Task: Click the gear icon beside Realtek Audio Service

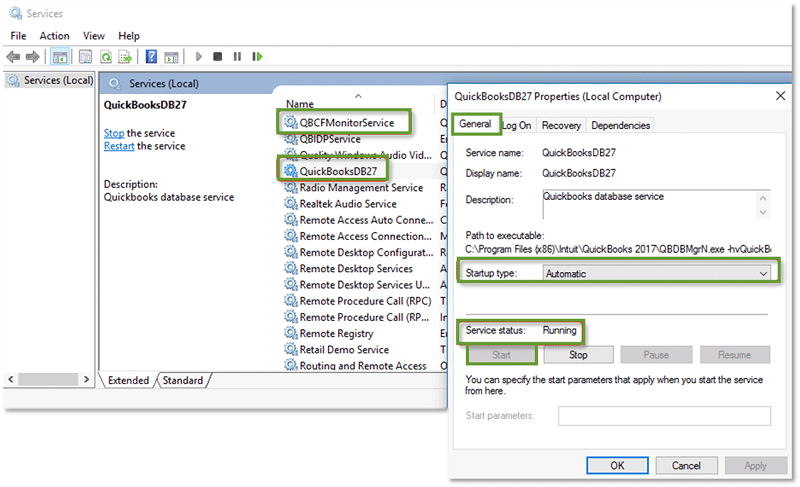Action: [x=291, y=203]
